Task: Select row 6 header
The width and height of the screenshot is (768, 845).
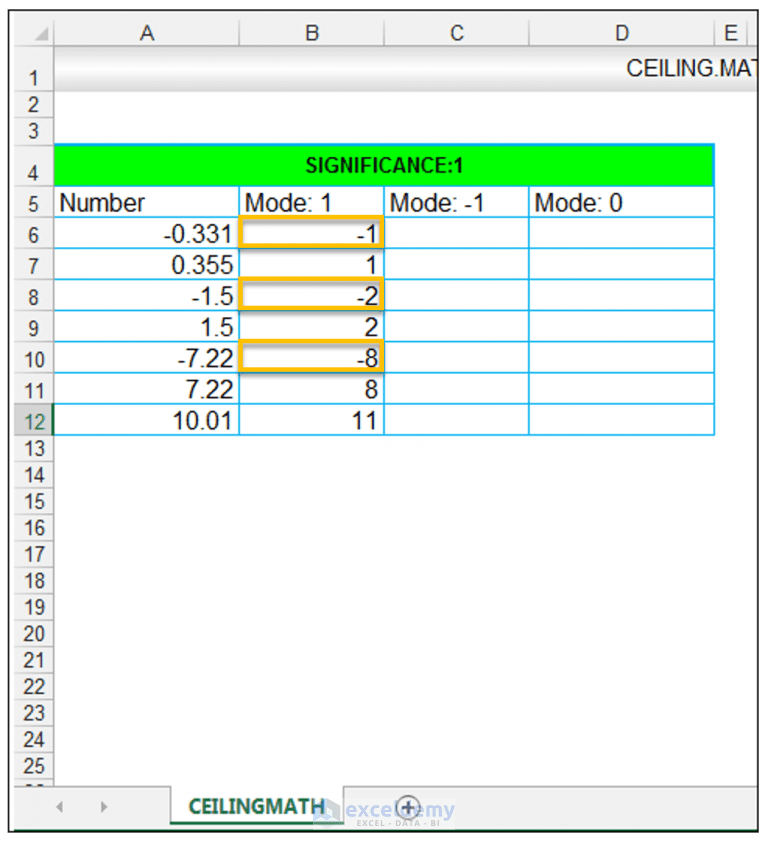Action: (33, 233)
